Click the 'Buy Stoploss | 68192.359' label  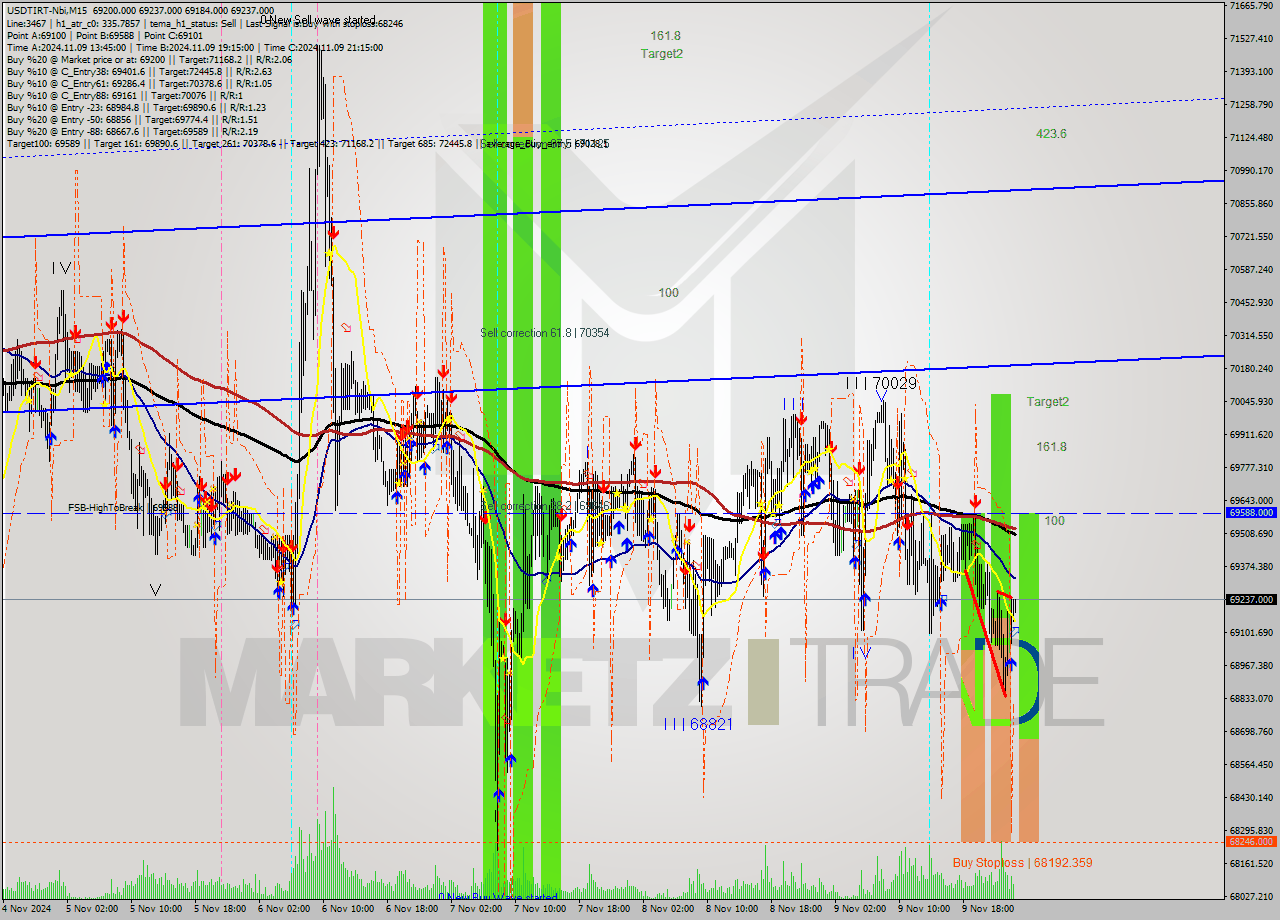tap(1022, 862)
